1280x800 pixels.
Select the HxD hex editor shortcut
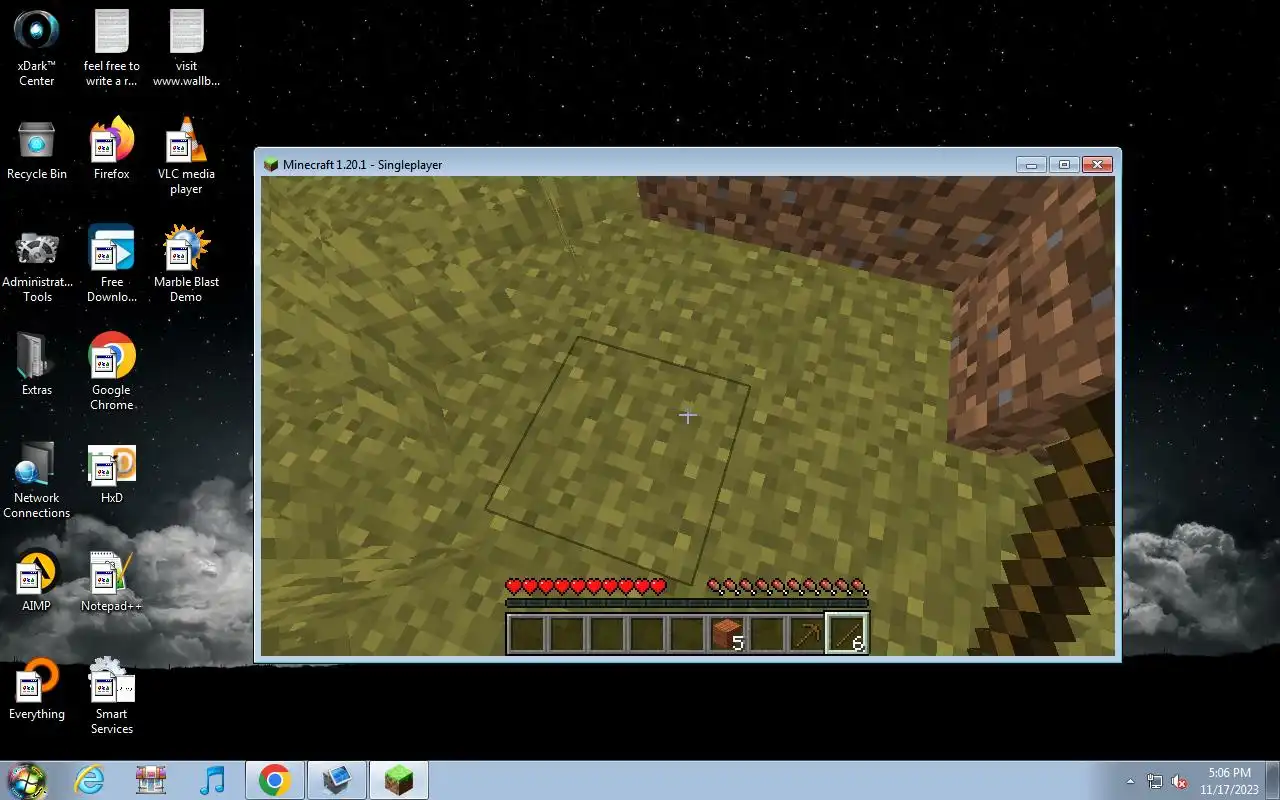pyautogui.click(x=112, y=474)
